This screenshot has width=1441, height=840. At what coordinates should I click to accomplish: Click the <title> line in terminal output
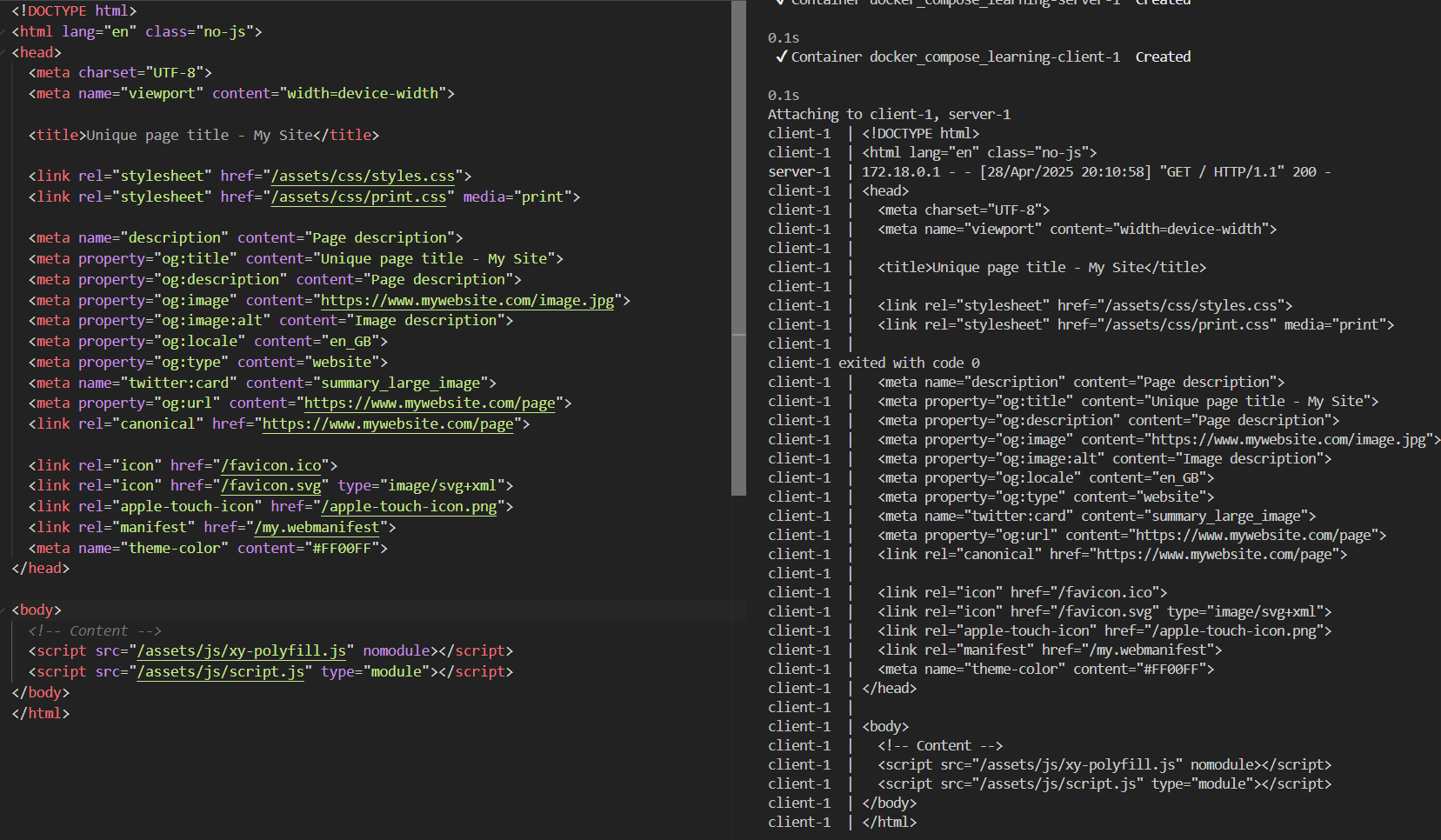(x=1042, y=268)
